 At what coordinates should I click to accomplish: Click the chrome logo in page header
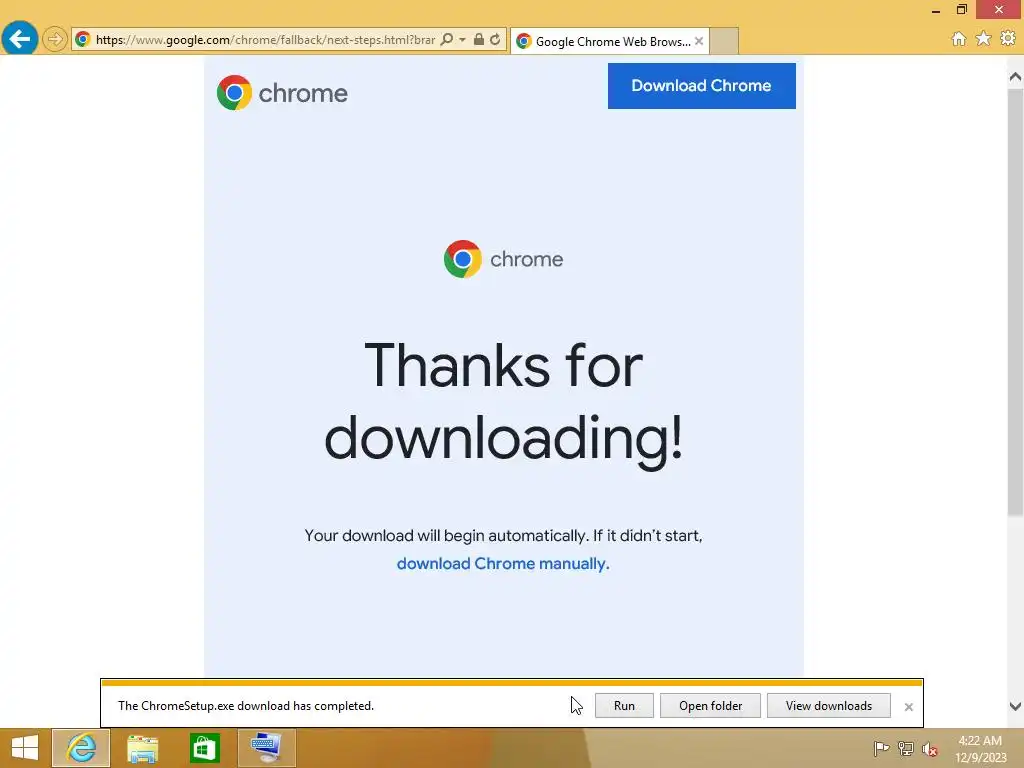(282, 93)
